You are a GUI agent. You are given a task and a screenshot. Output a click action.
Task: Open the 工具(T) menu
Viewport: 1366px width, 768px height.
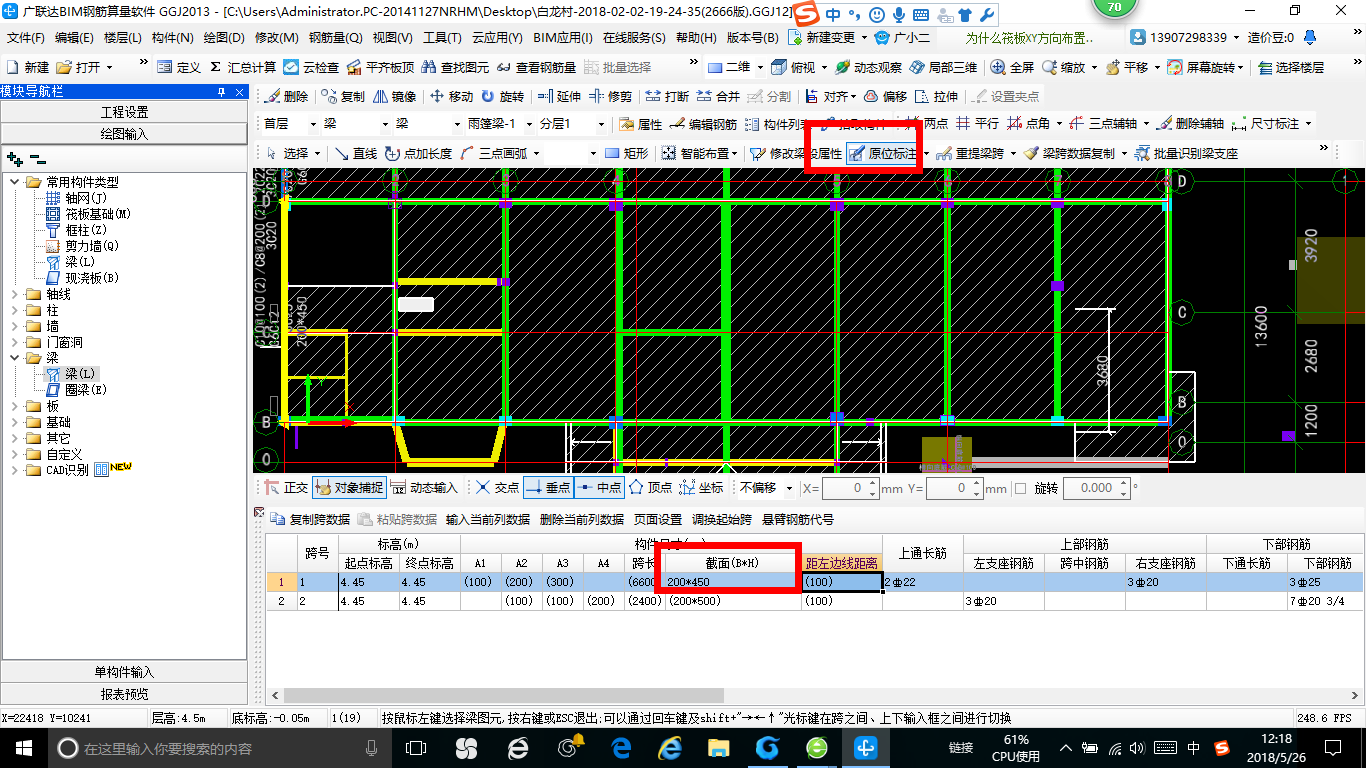[441, 38]
